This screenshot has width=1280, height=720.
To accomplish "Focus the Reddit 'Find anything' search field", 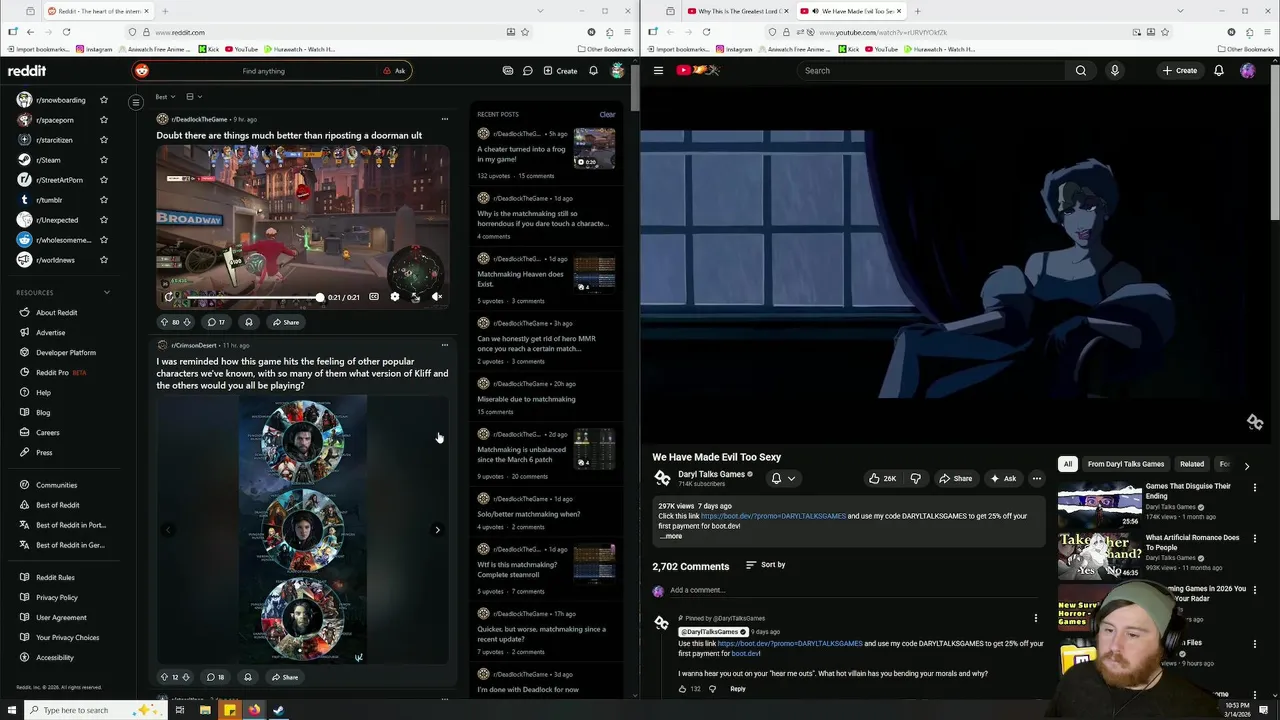I will 263,71.
